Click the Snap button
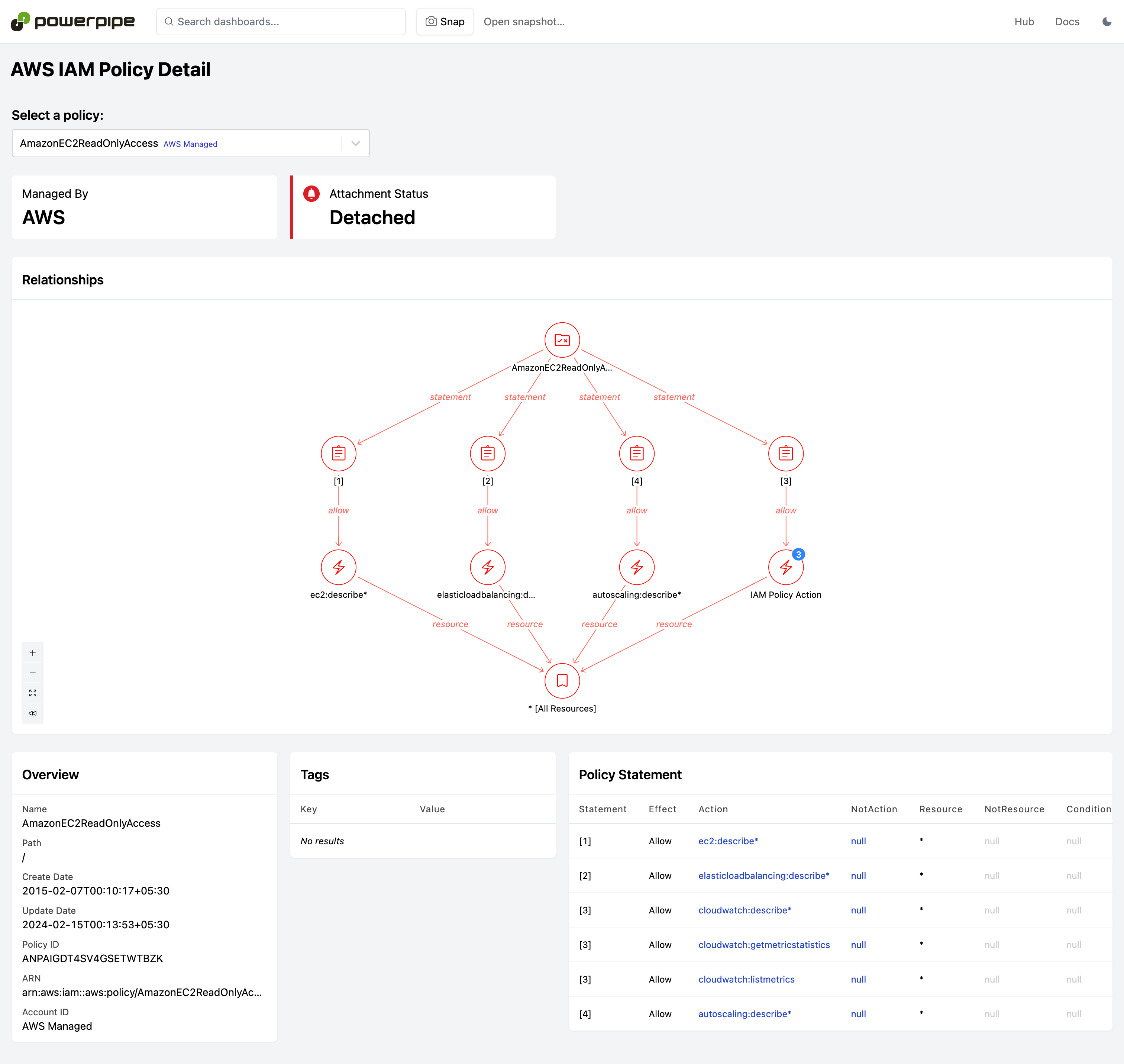Viewport: 1124px width, 1064px height. [445, 22]
